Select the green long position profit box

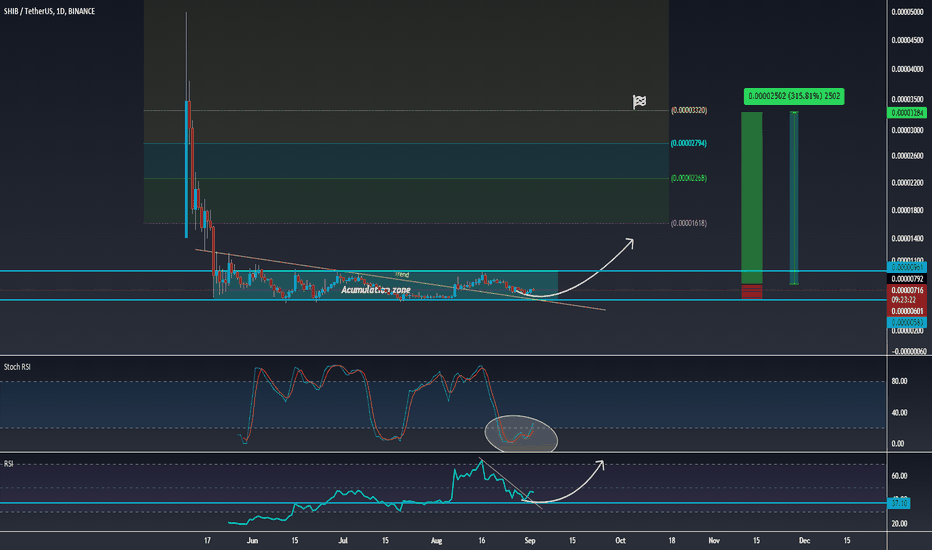(x=751, y=198)
